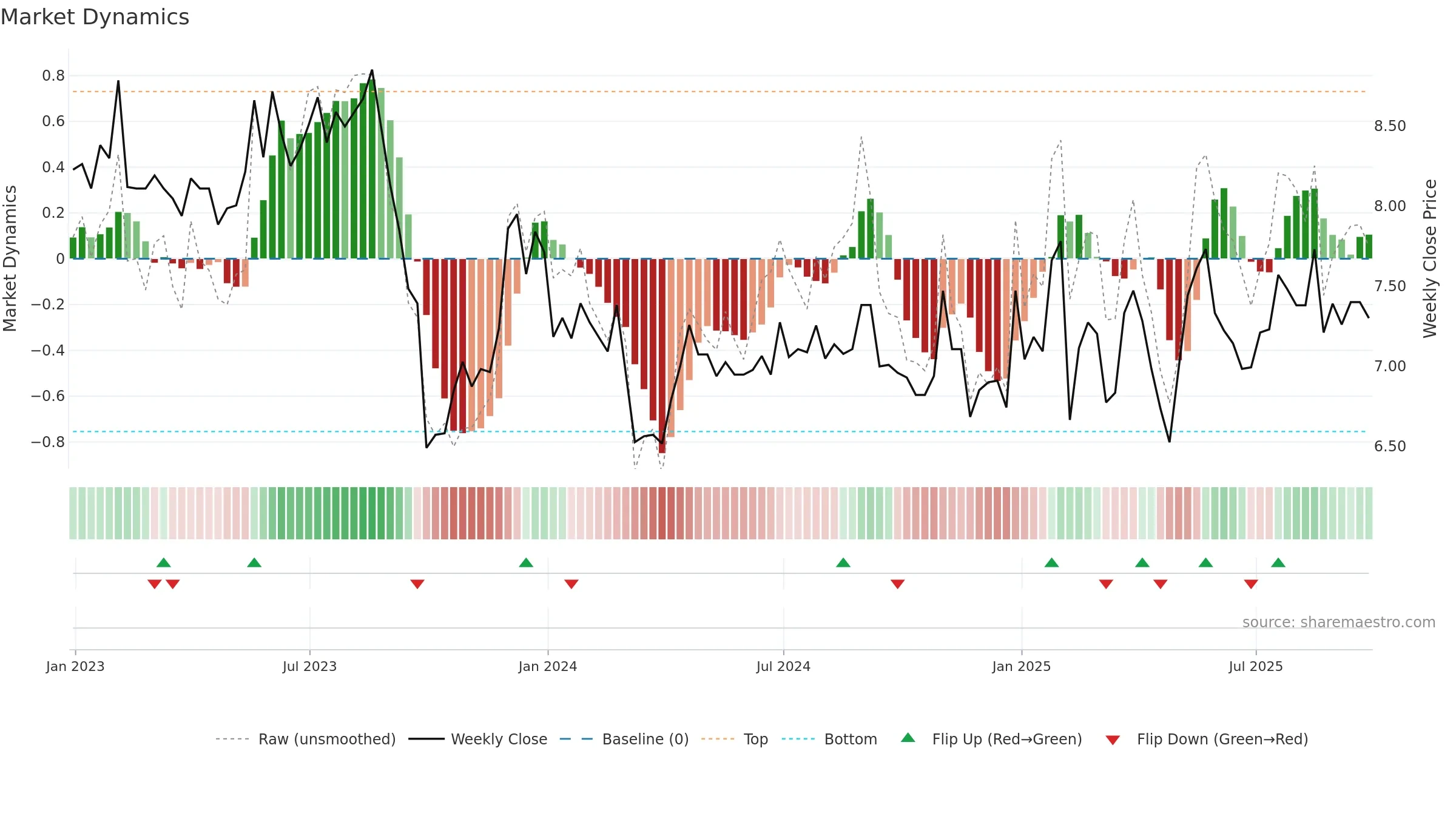Click the green Flip Up legend triangle icon
The image size is (1456, 819).
[908, 738]
